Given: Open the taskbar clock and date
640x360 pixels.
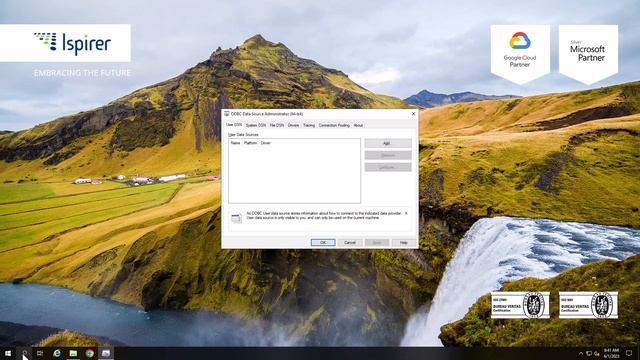Looking at the screenshot, I should [611, 353].
